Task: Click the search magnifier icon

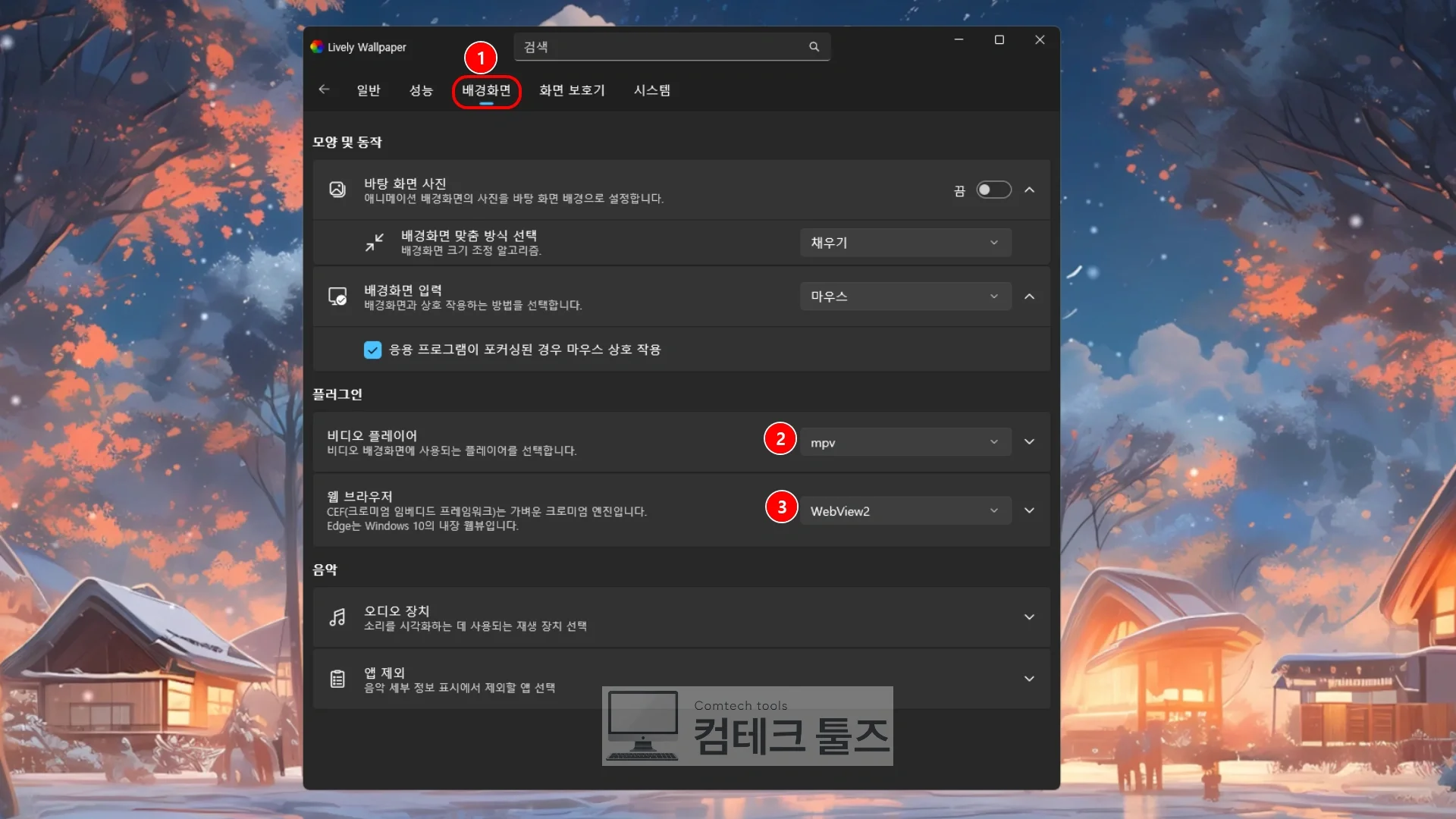Action: pyautogui.click(x=814, y=47)
